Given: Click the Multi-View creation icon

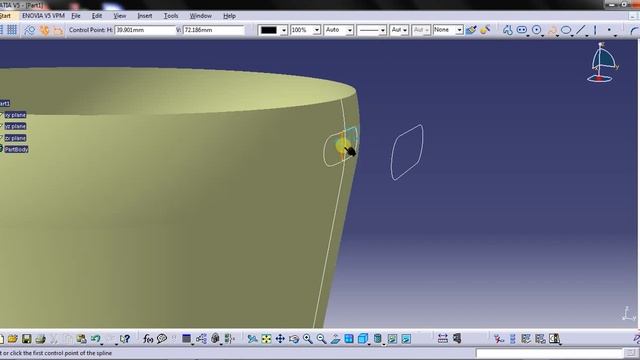Looking at the screenshot, I should 349,339.
